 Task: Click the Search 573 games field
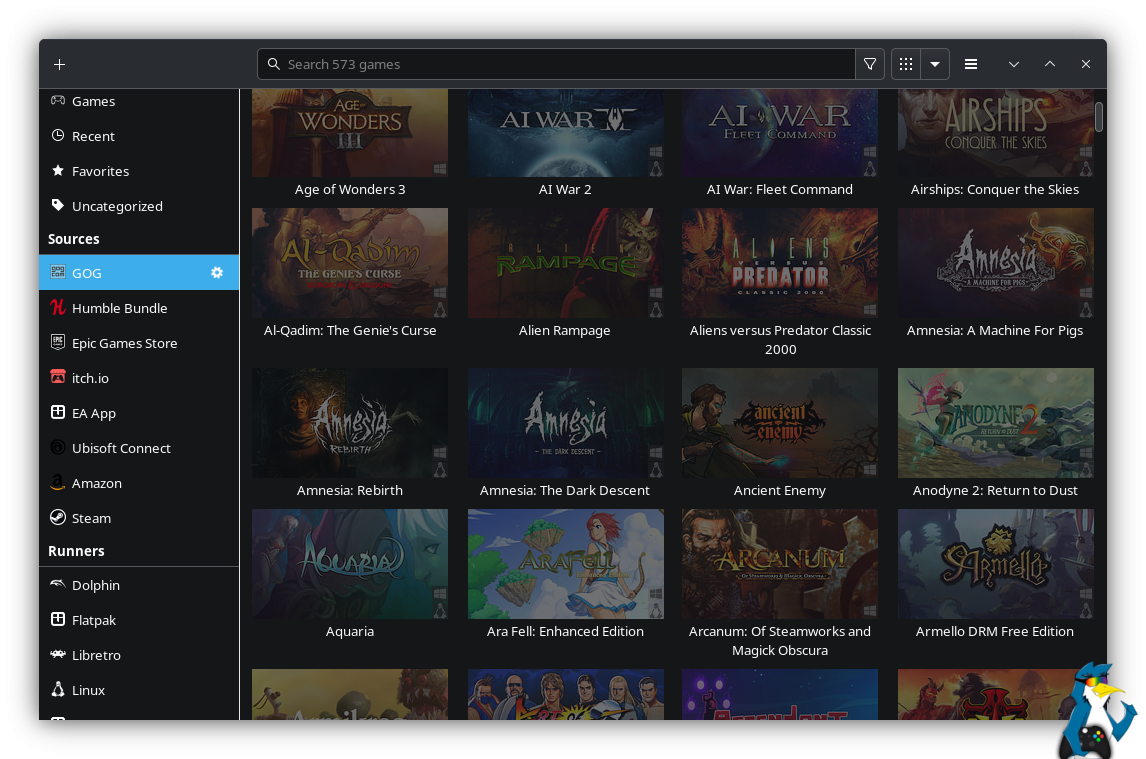point(560,64)
